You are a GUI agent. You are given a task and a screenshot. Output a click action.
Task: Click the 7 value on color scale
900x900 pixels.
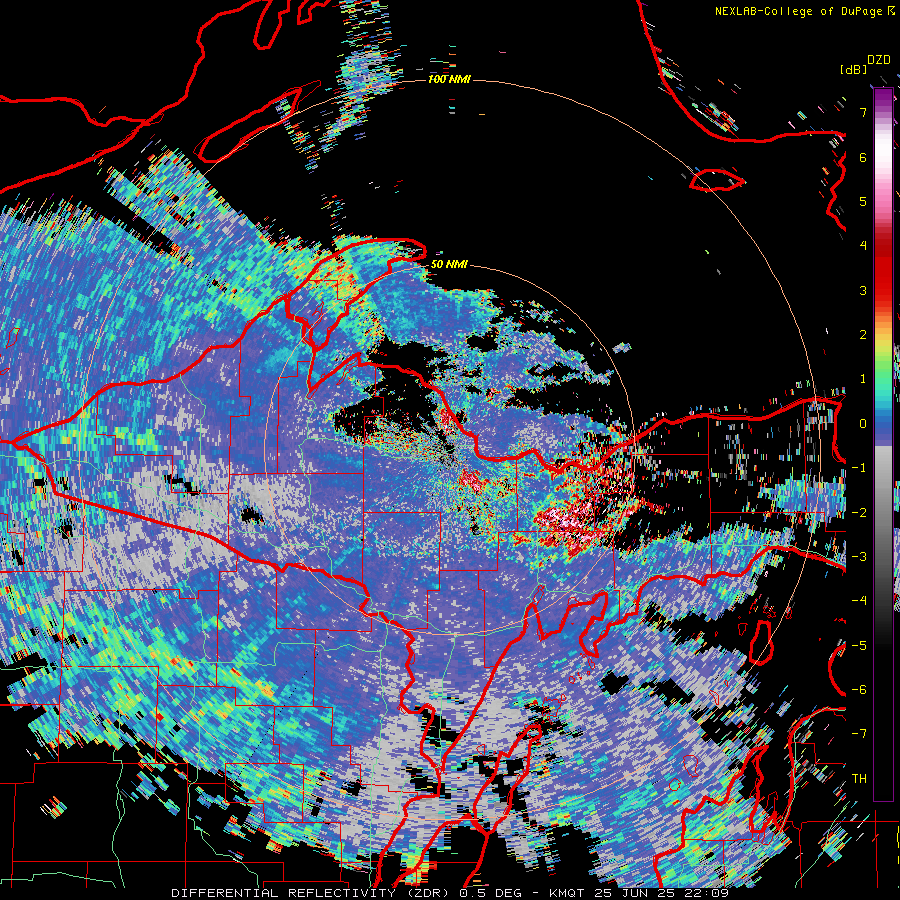click(x=863, y=112)
